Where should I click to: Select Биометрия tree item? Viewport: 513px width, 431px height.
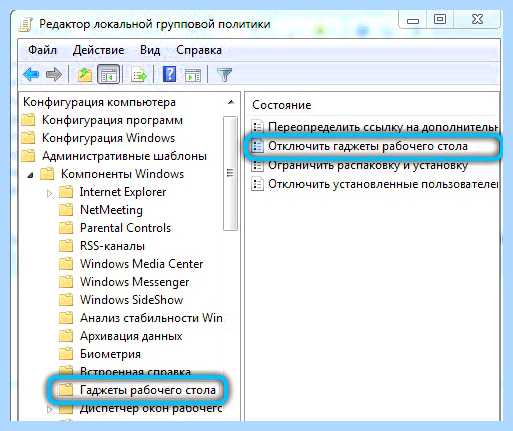click(x=110, y=354)
